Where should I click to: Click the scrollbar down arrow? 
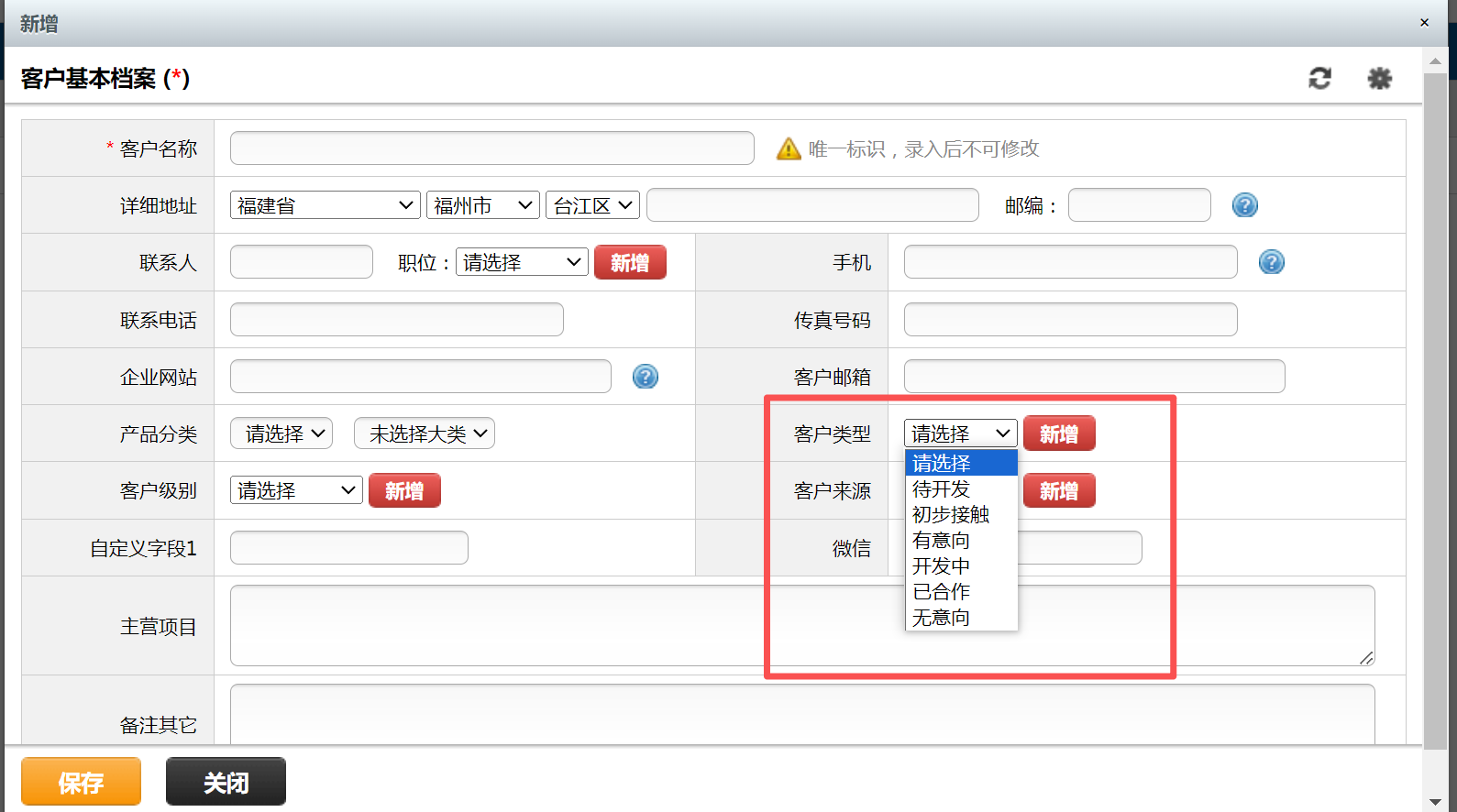coord(1435,802)
